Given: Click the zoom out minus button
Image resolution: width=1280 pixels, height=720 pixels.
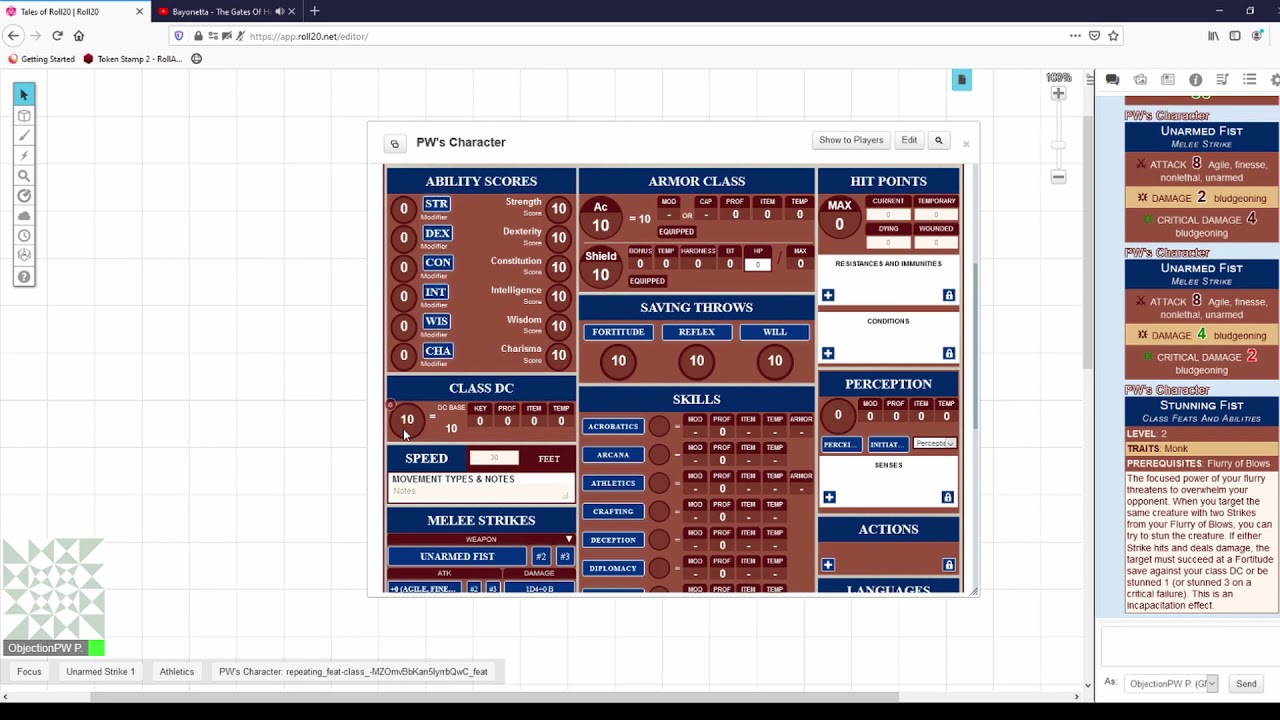Looking at the screenshot, I should pyautogui.click(x=1058, y=177).
